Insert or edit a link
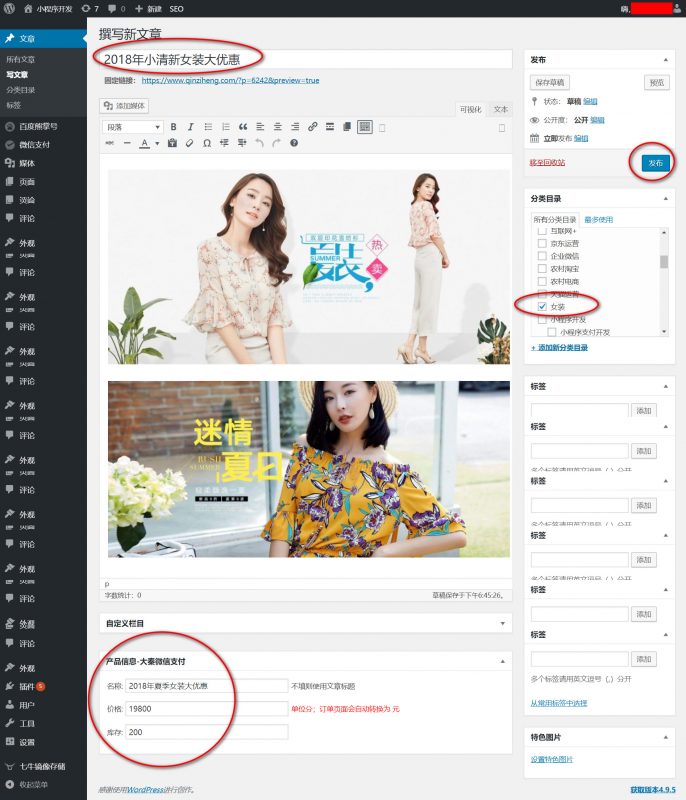 [x=313, y=127]
